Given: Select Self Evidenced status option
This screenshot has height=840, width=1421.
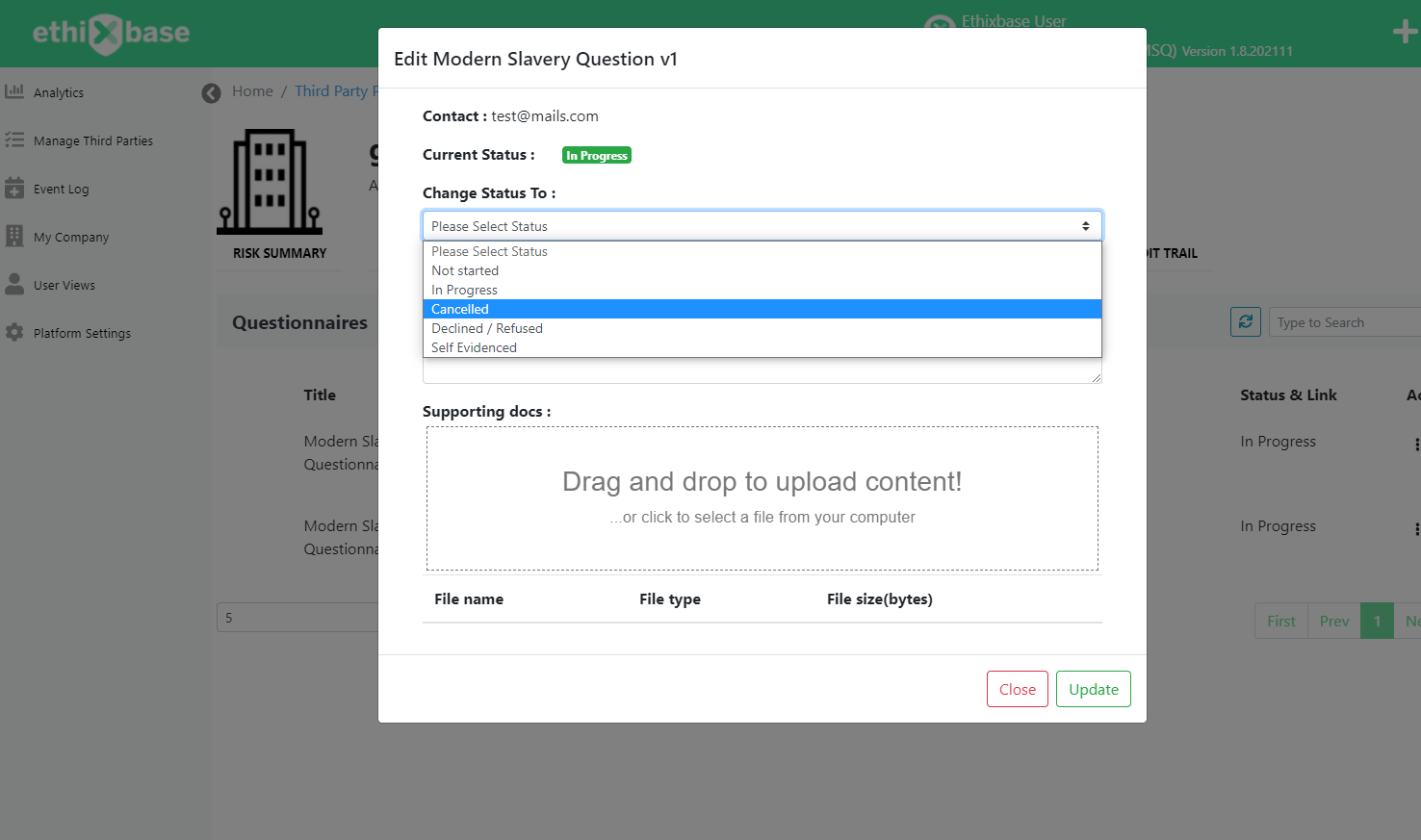Looking at the screenshot, I should [762, 347].
